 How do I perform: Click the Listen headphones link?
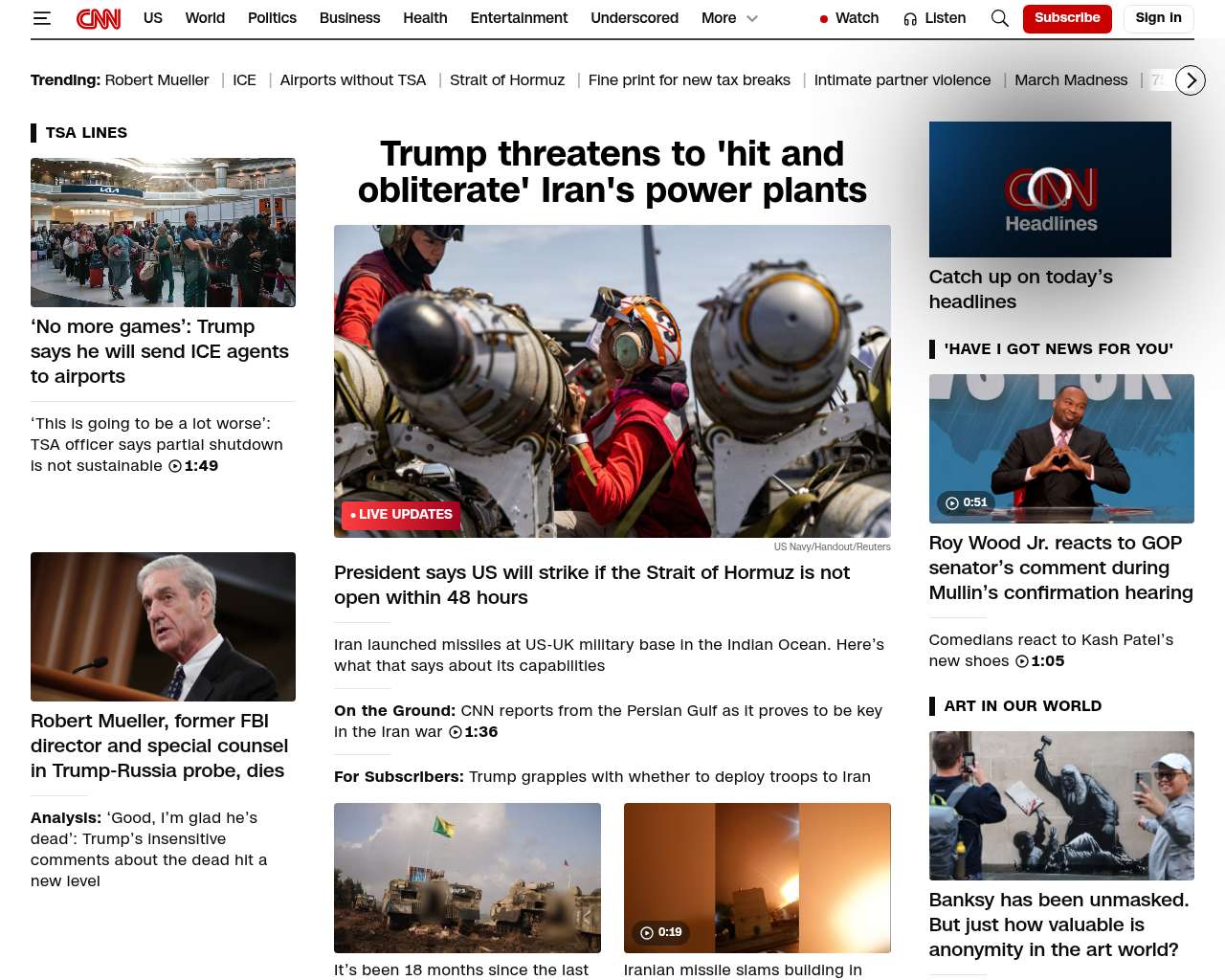(934, 18)
